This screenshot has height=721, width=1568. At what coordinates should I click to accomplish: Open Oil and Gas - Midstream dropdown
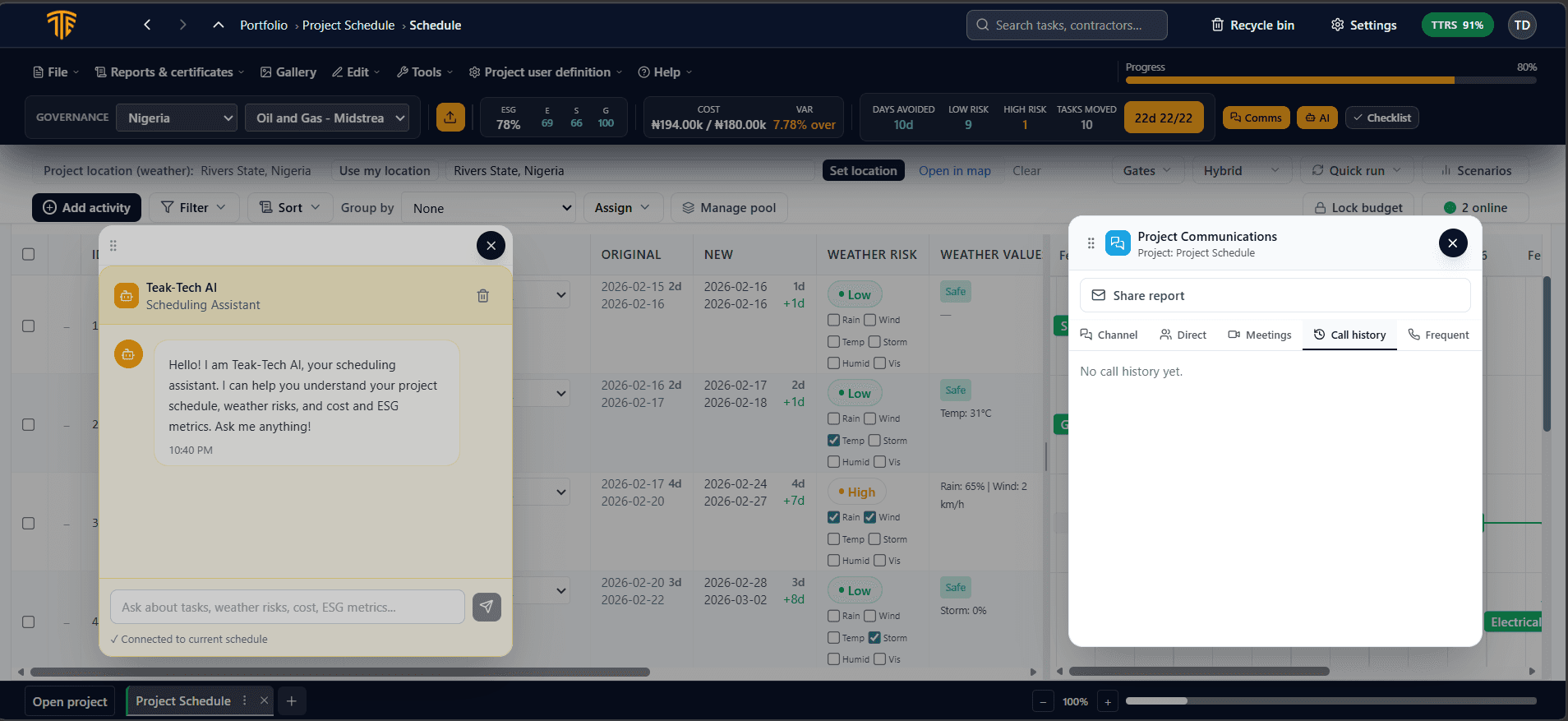pyautogui.click(x=327, y=118)
